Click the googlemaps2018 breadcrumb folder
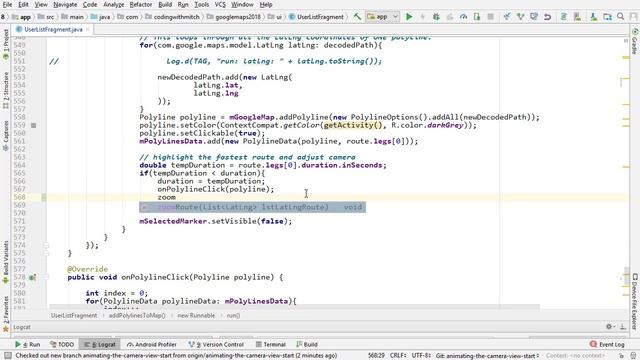 click(x=234, y=17)
